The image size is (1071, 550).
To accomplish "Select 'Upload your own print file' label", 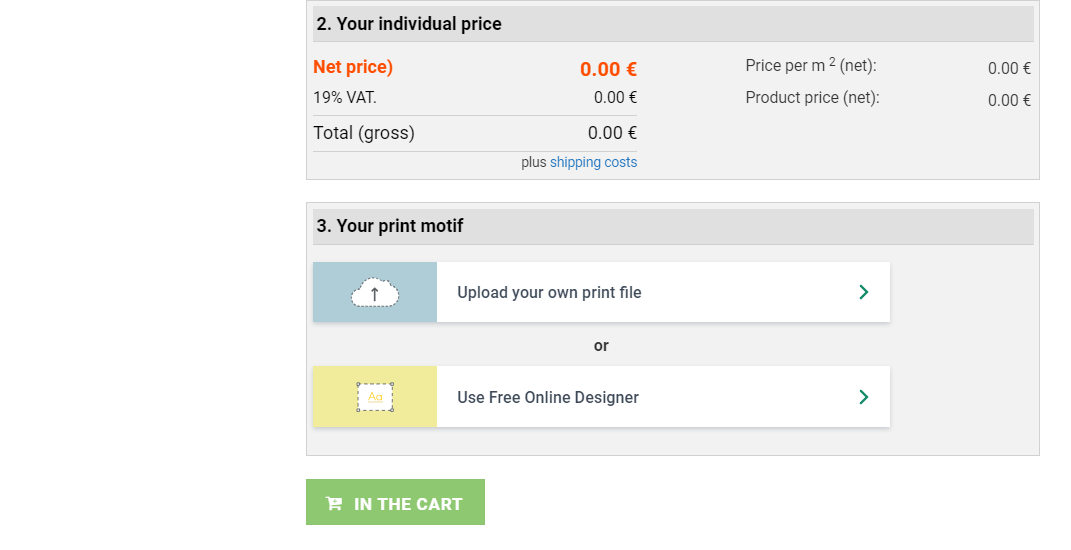I will [x=549, y=293].
